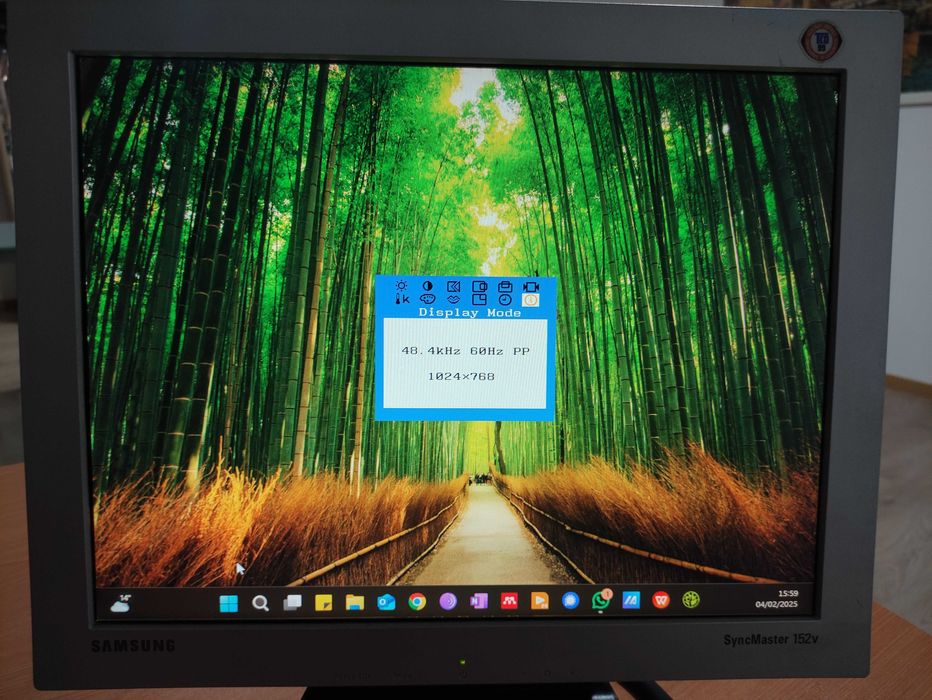Open the blue slanted-lines app icon
Image resolution: width=932 pixels, height=700 pixels.
(631, 600)
